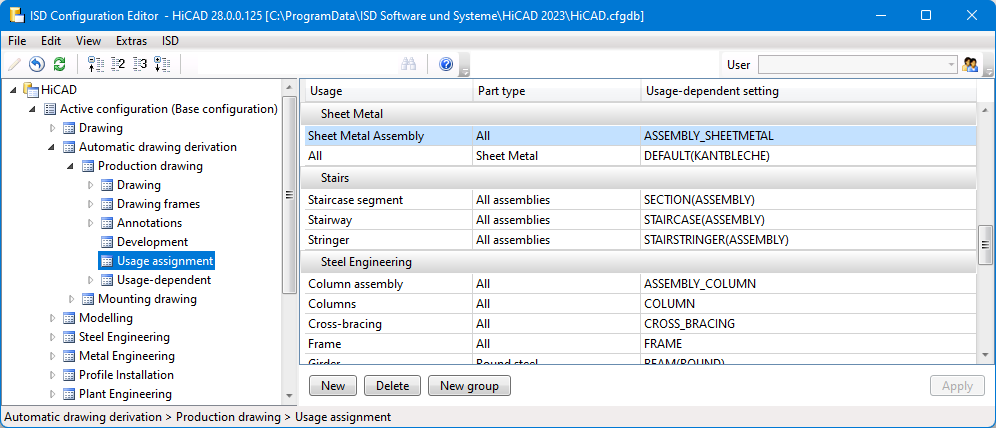The height and width of the screenshot is (428, 996).
Task: Expand the Usage-dependent tree node
Action: click(x=90, y=280)
